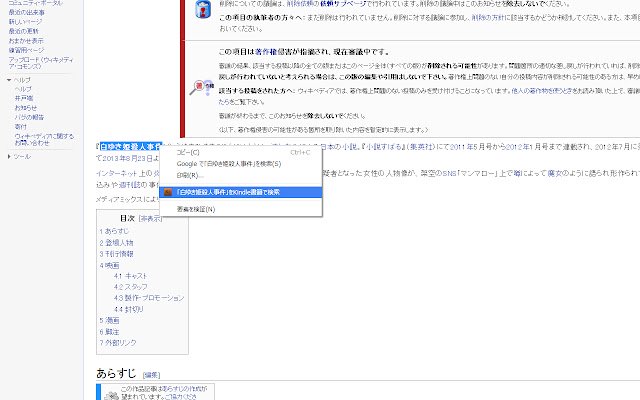The image size is (640, 400).
Task: Open the お知らせ sidebar link
Action: pyautogui.click(x=26, y=108)
